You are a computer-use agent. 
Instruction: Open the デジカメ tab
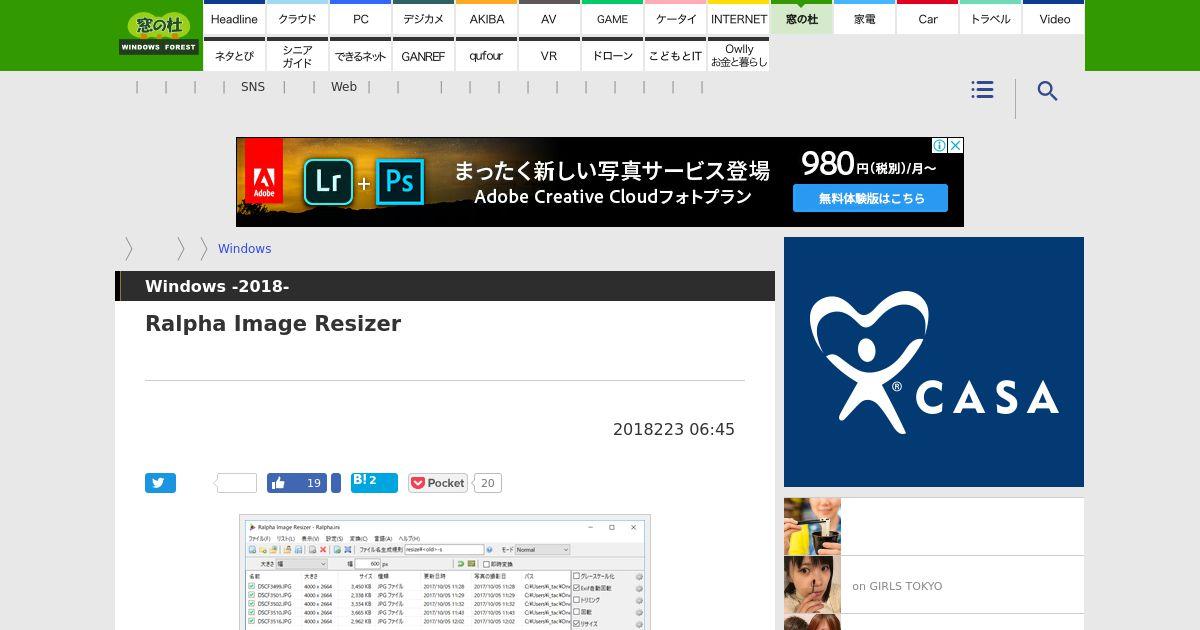pos(423,18)
